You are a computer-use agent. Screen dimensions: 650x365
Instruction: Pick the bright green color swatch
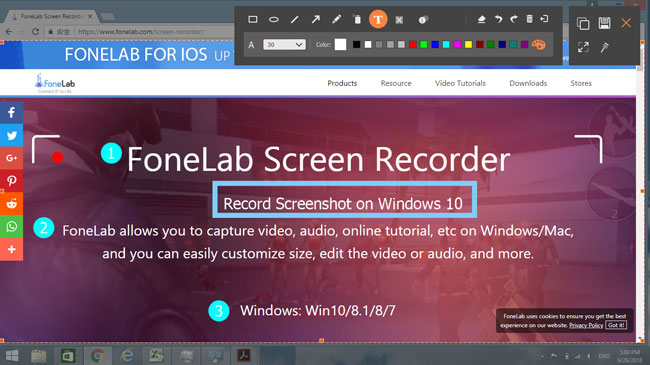point(424,44)
